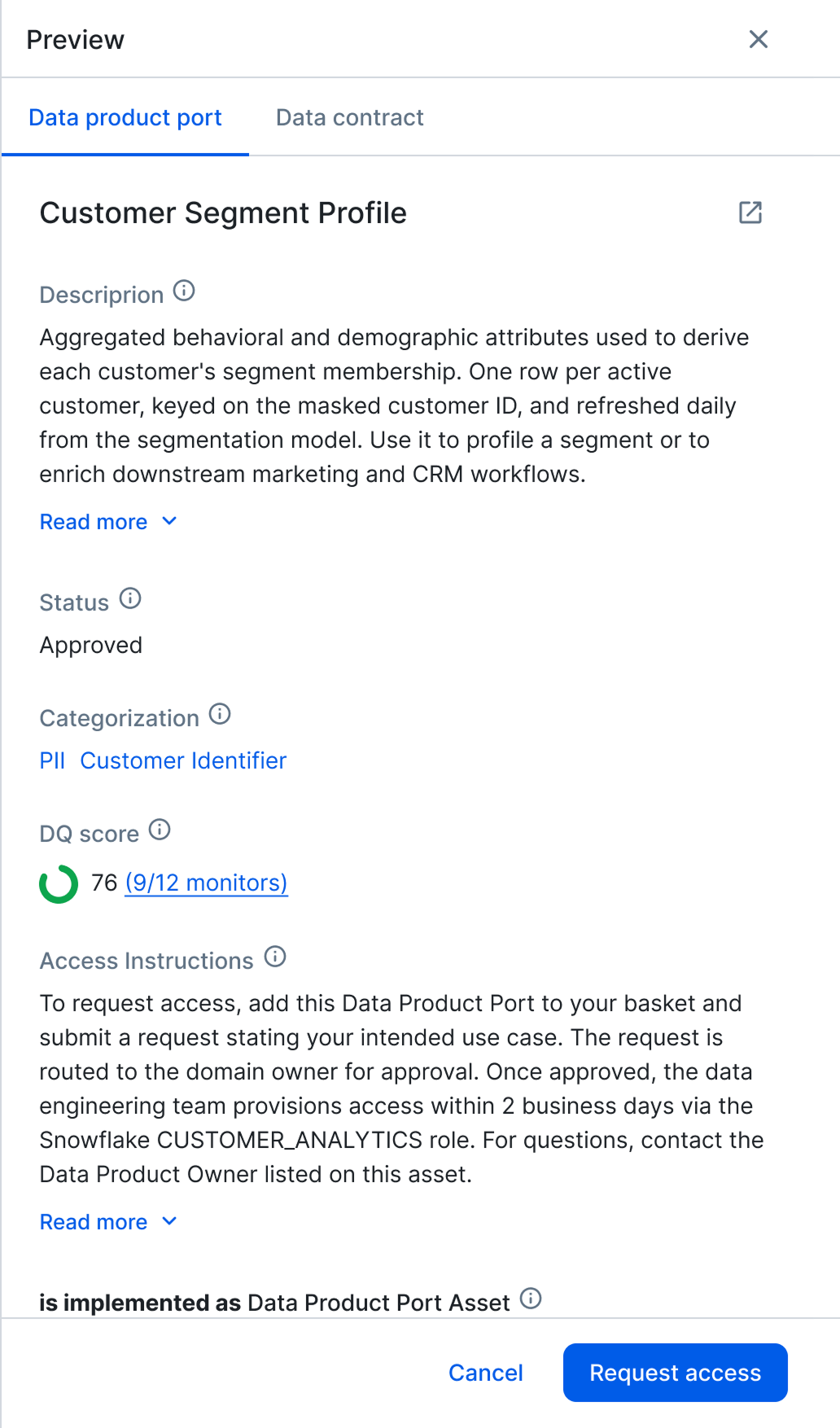This screenshot has height=1428, width=840.
Task: Click info icon next to Access Instructions
Action: [275, 957]
